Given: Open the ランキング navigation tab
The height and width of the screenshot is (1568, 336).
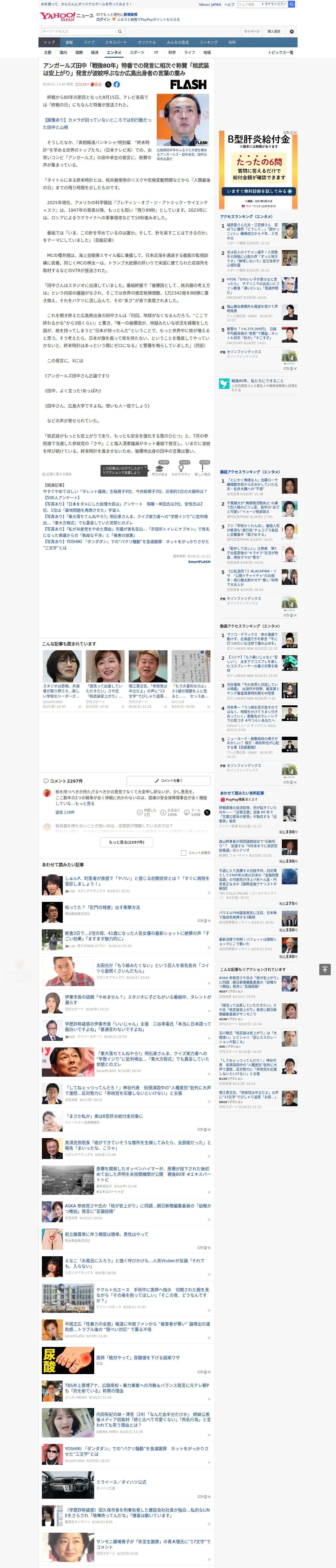Looking at the screenshot, I should tap(209, 43).
